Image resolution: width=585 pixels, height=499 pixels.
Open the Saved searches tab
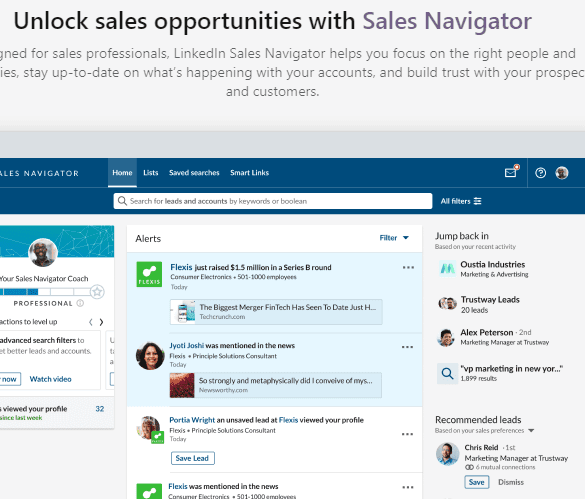194,173
